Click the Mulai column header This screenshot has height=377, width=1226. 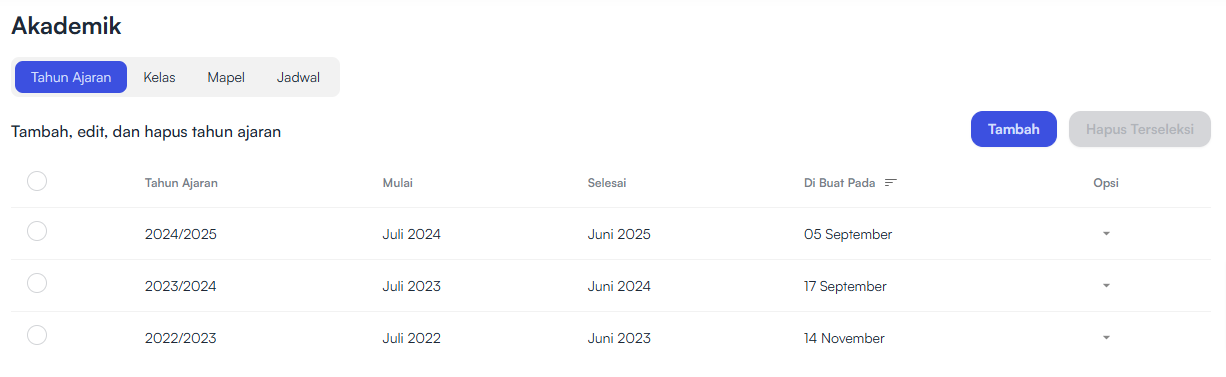398,182
